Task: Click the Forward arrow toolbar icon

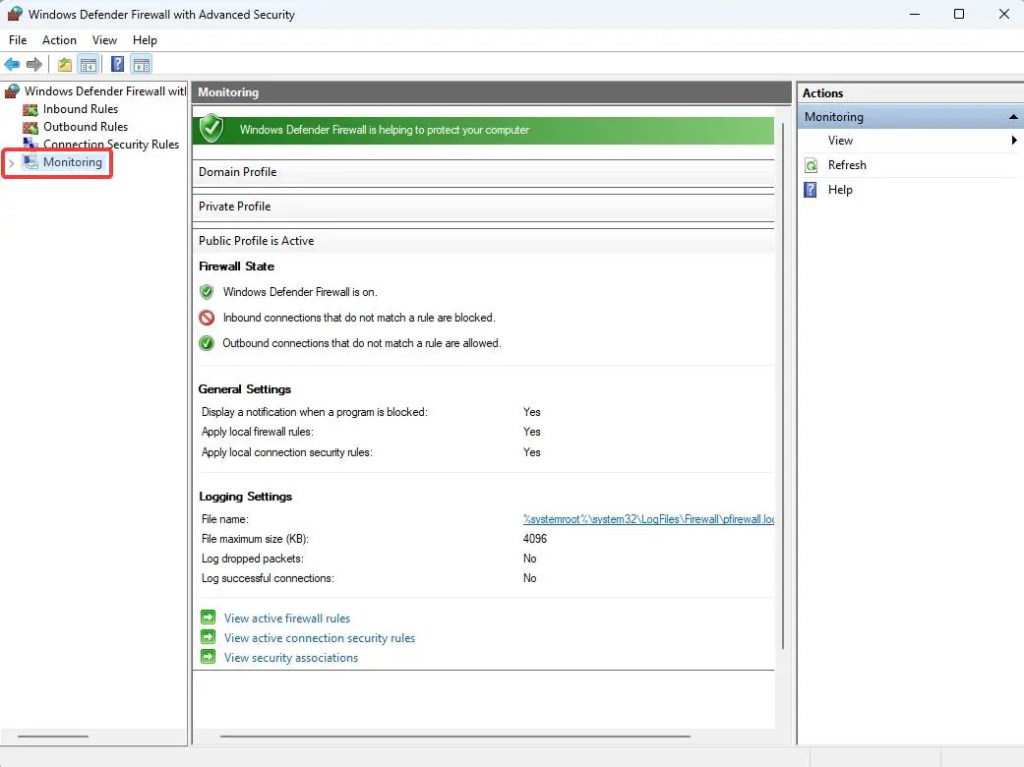Action: tap(34, 64)
